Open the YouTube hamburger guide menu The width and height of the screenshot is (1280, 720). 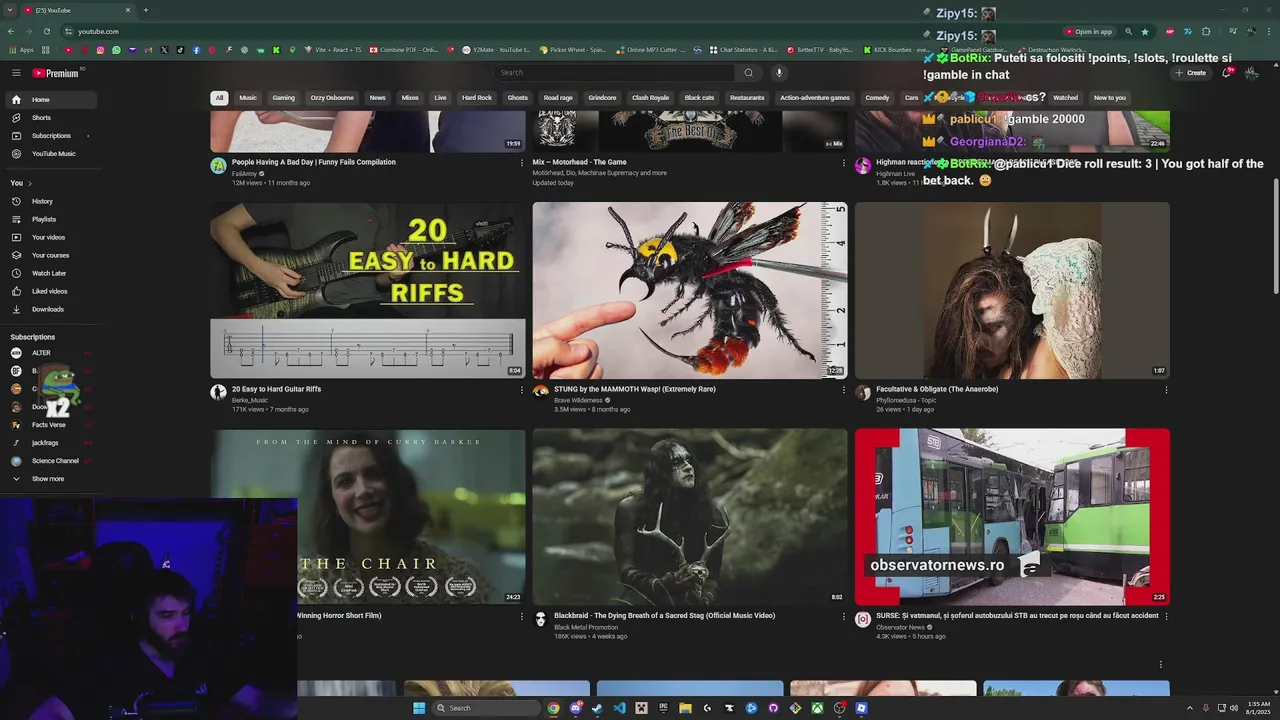click(16, 73)
